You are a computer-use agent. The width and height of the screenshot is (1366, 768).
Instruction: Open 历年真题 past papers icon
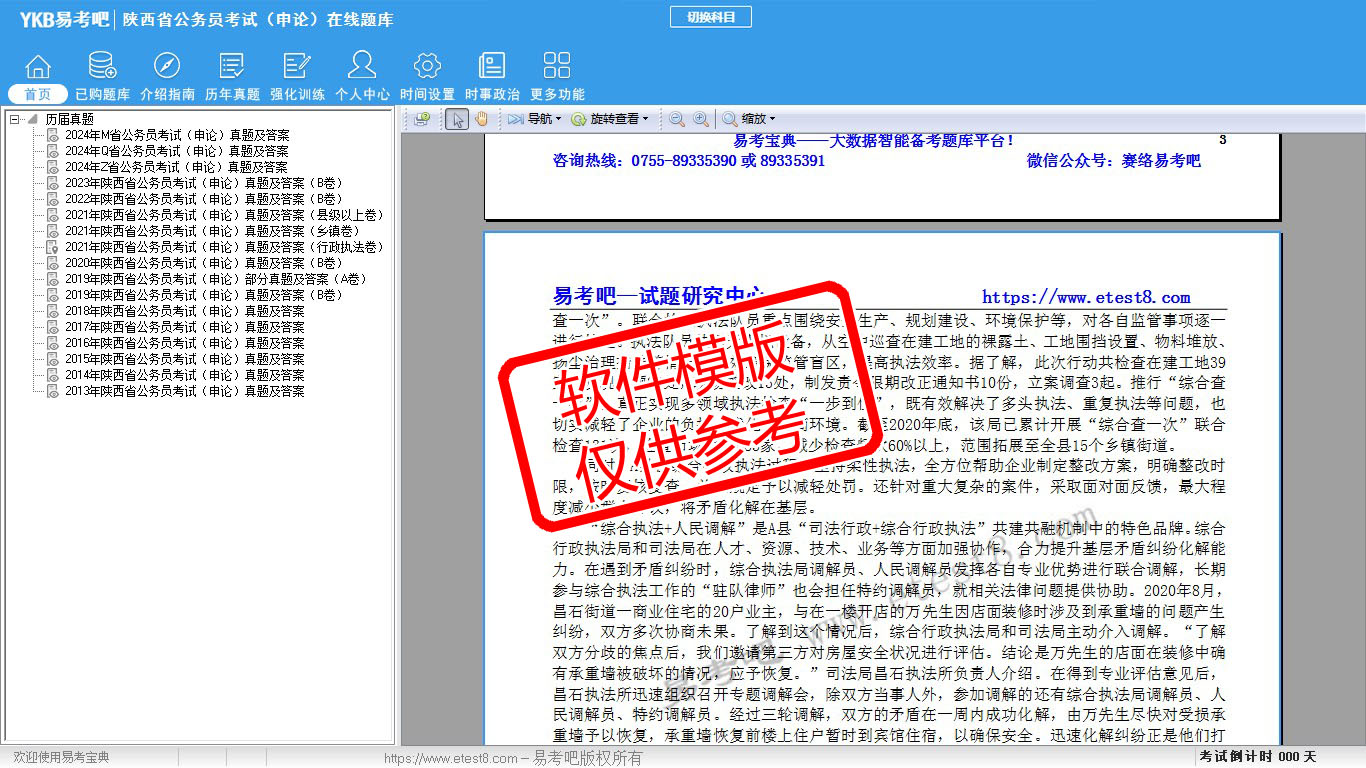pos(232,67)
